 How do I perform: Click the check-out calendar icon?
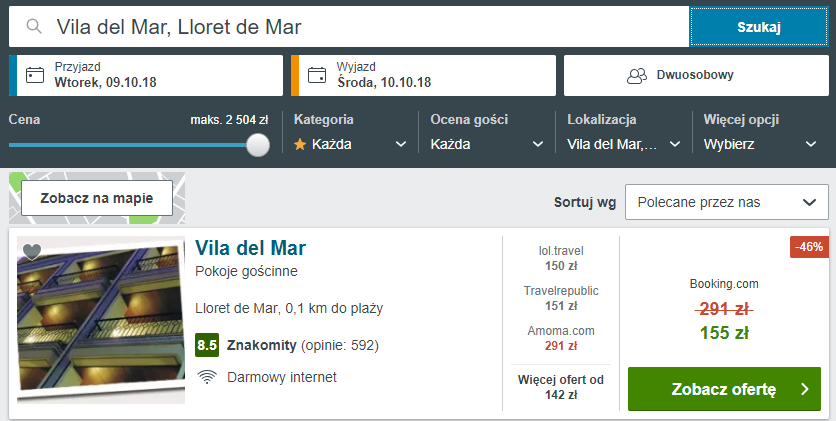pos(318,75)
